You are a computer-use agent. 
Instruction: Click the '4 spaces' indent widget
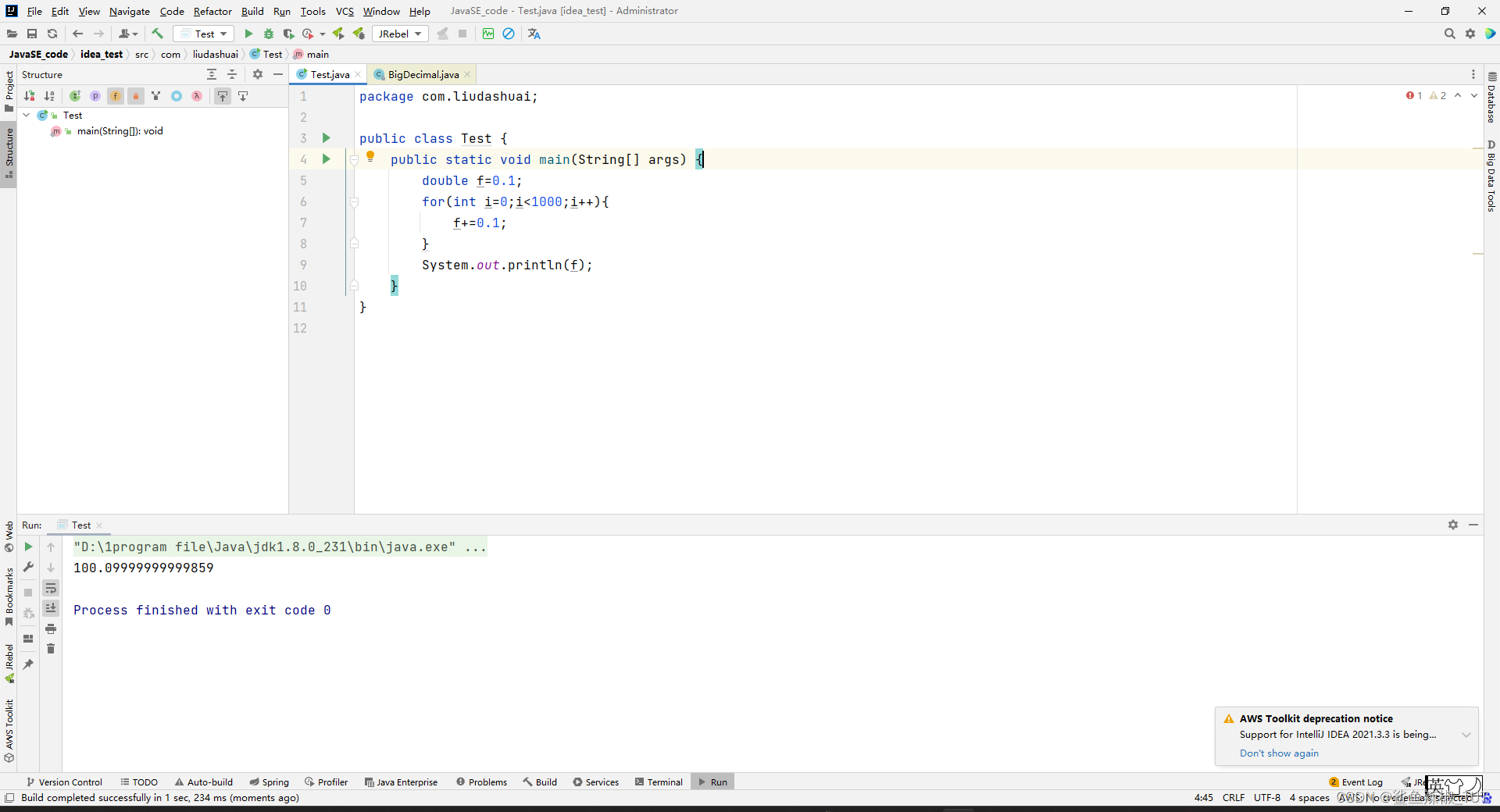pyautogui.click(x=1309, y=797)
